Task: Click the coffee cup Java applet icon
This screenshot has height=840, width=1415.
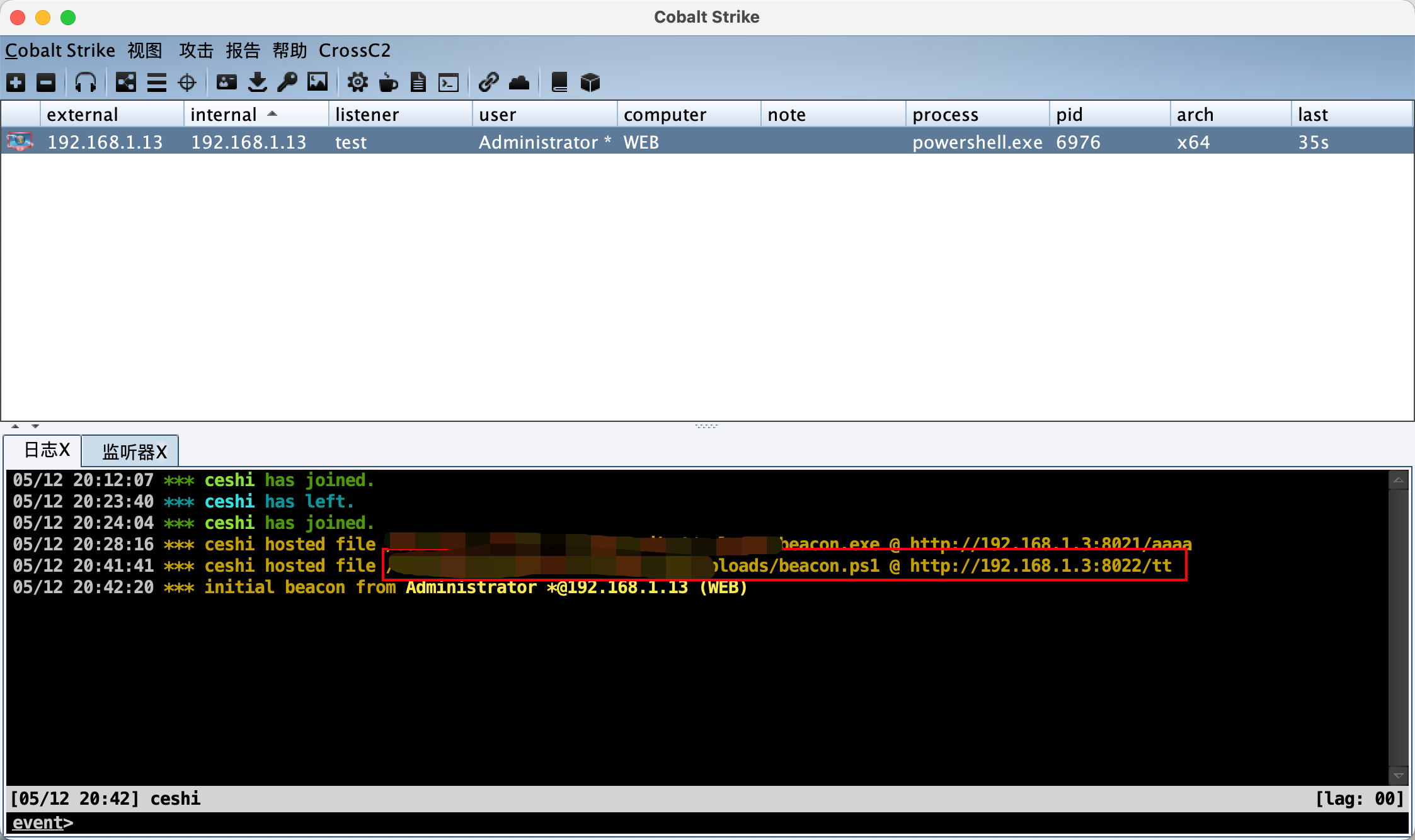Action: (389, 82)
